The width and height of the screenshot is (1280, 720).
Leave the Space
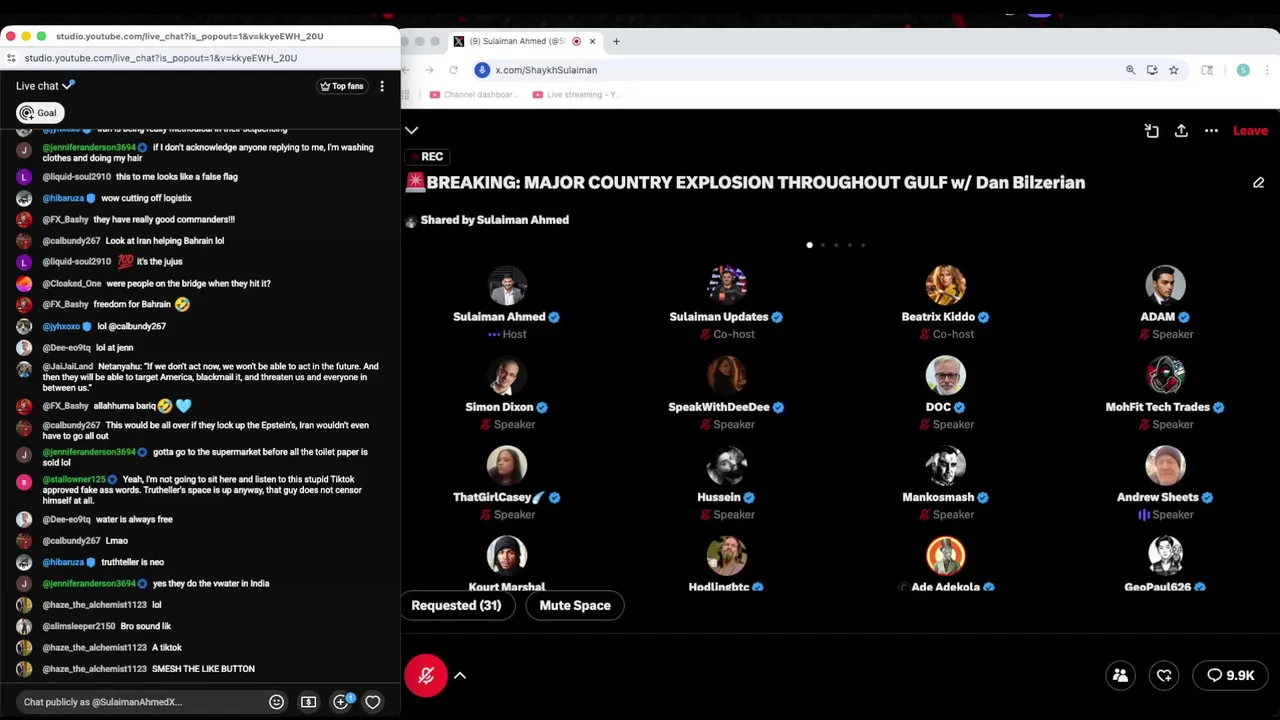tap(1250, 131)
